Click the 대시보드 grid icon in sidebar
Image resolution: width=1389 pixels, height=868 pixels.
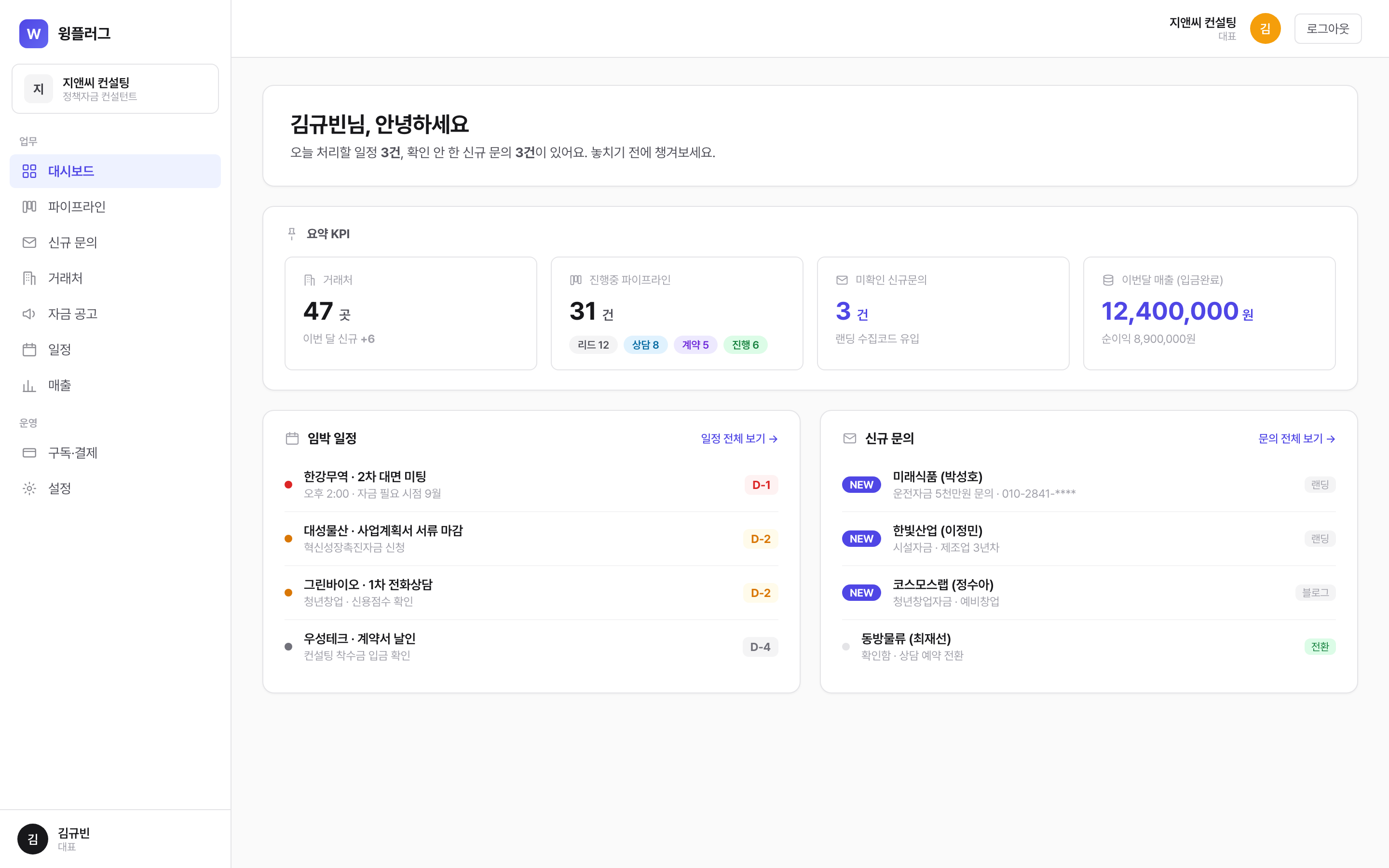[29, 171]
